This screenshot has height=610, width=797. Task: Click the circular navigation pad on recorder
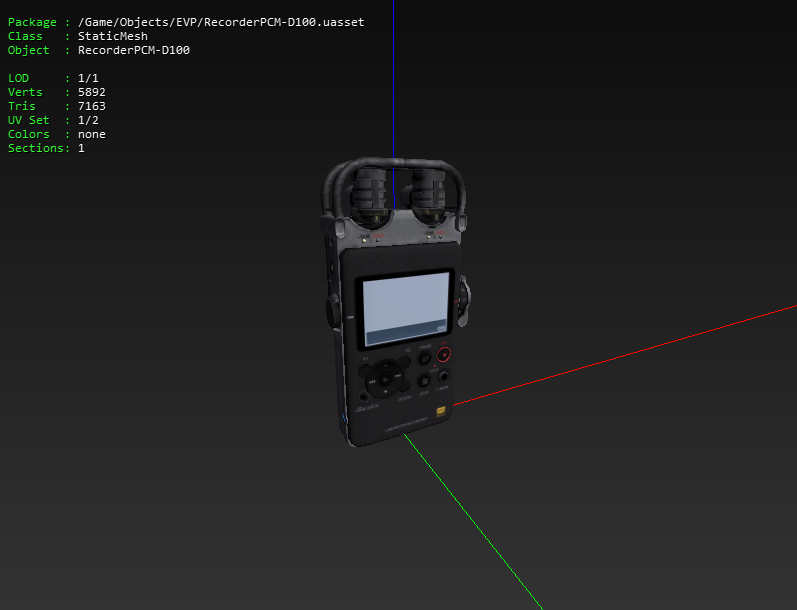[385, 379]
